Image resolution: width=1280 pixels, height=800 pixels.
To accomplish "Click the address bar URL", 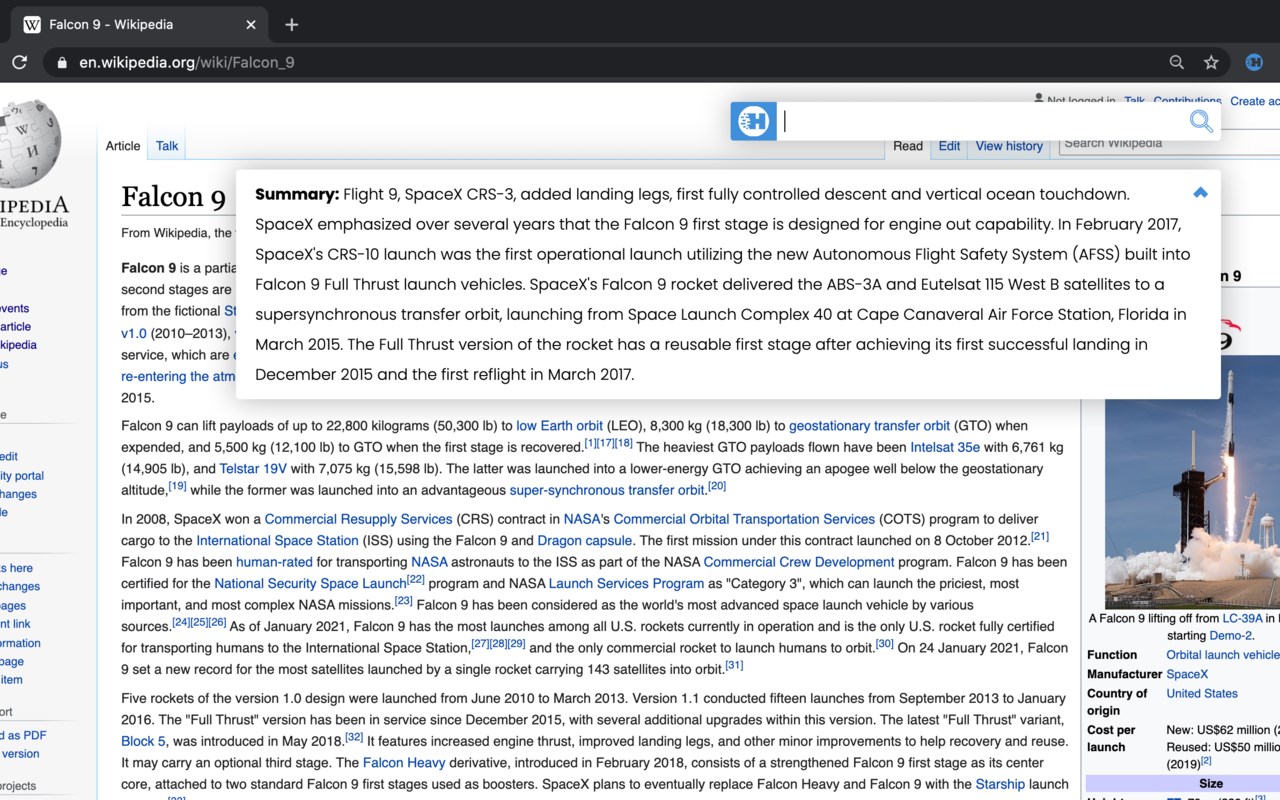I will tap(187, 62).
